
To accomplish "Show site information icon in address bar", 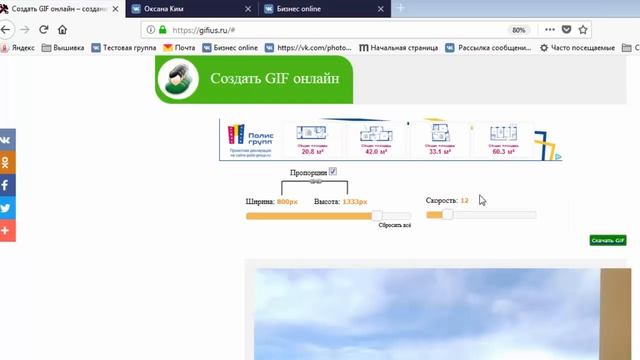I will click(151, 30).
